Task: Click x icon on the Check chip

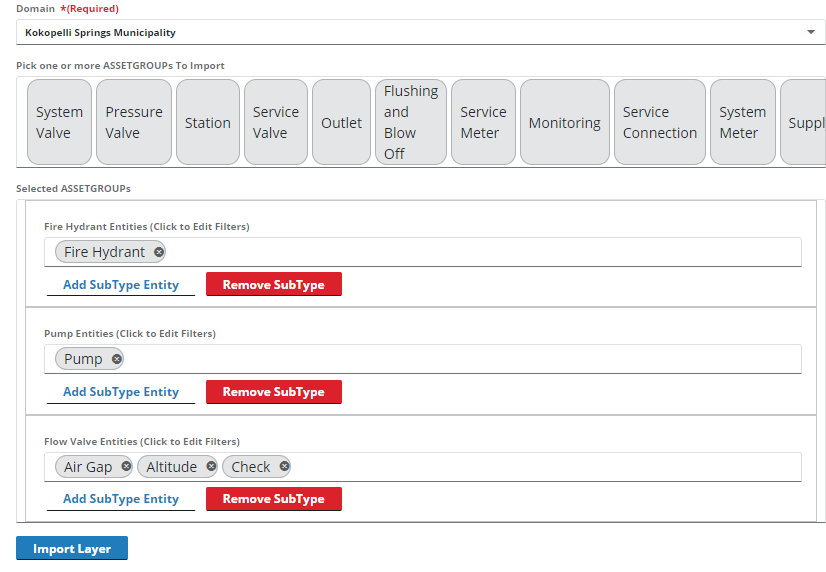Action: point(284,467)
